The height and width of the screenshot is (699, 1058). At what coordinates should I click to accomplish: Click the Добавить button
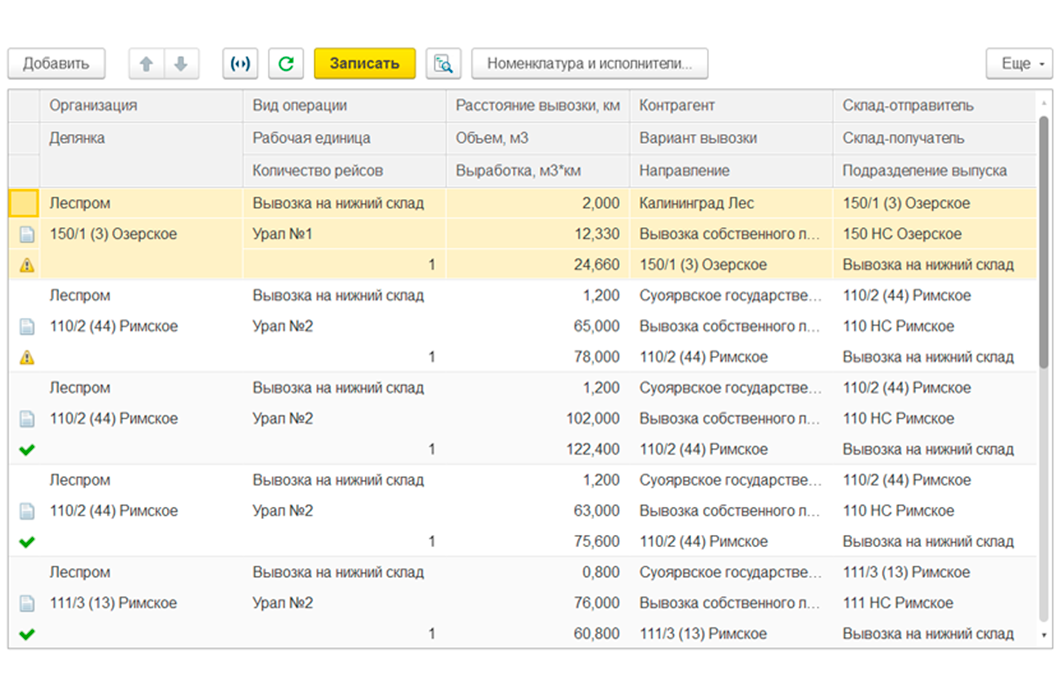[57, 64]
